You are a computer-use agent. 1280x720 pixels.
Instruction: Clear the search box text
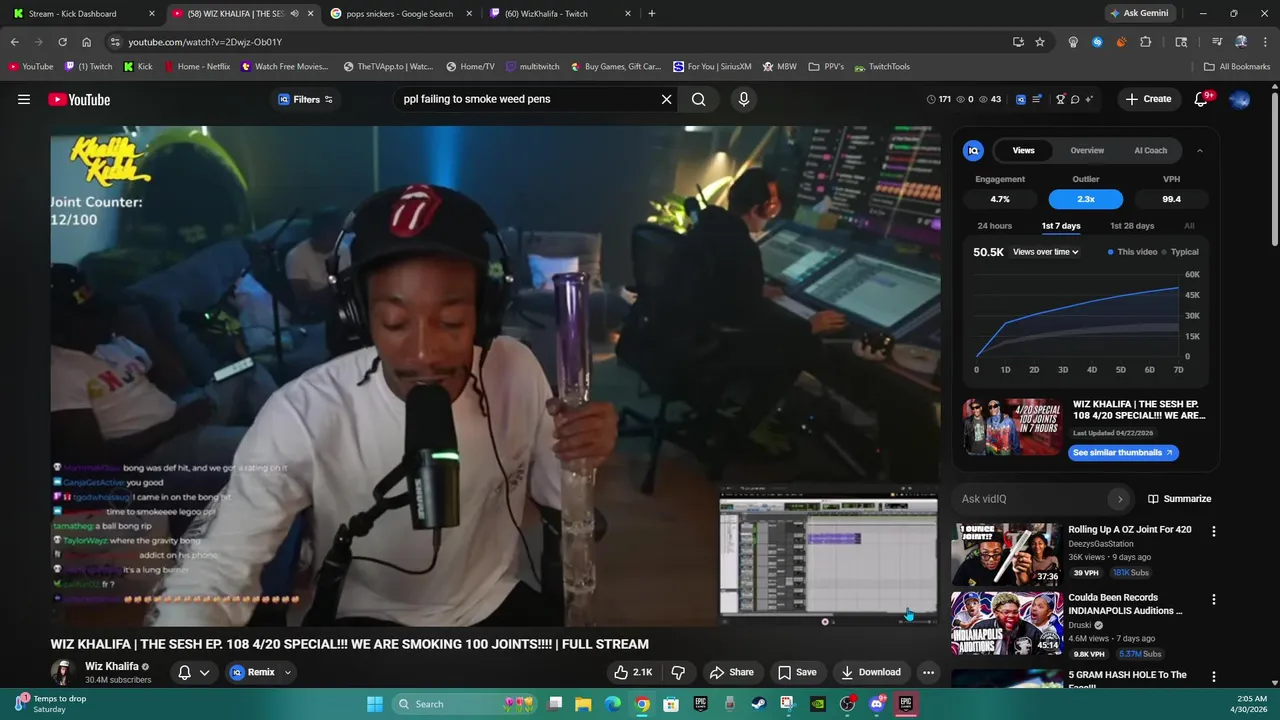tap(666, 99)
